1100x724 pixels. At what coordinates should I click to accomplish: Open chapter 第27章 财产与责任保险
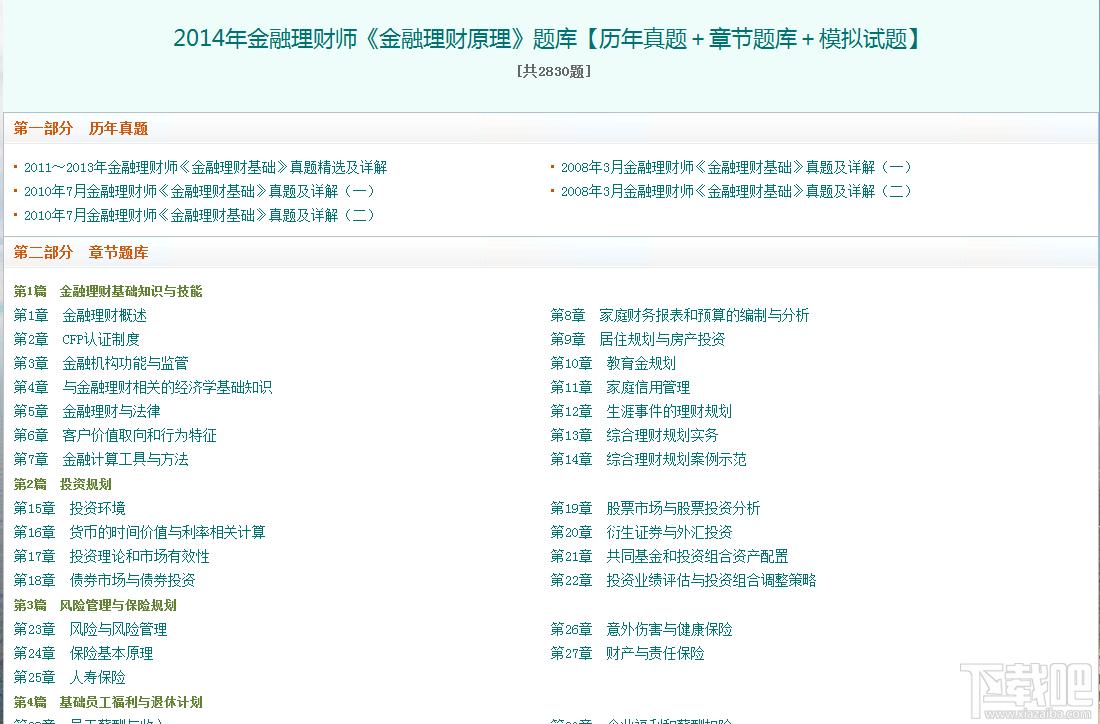(x=627, y=653)
